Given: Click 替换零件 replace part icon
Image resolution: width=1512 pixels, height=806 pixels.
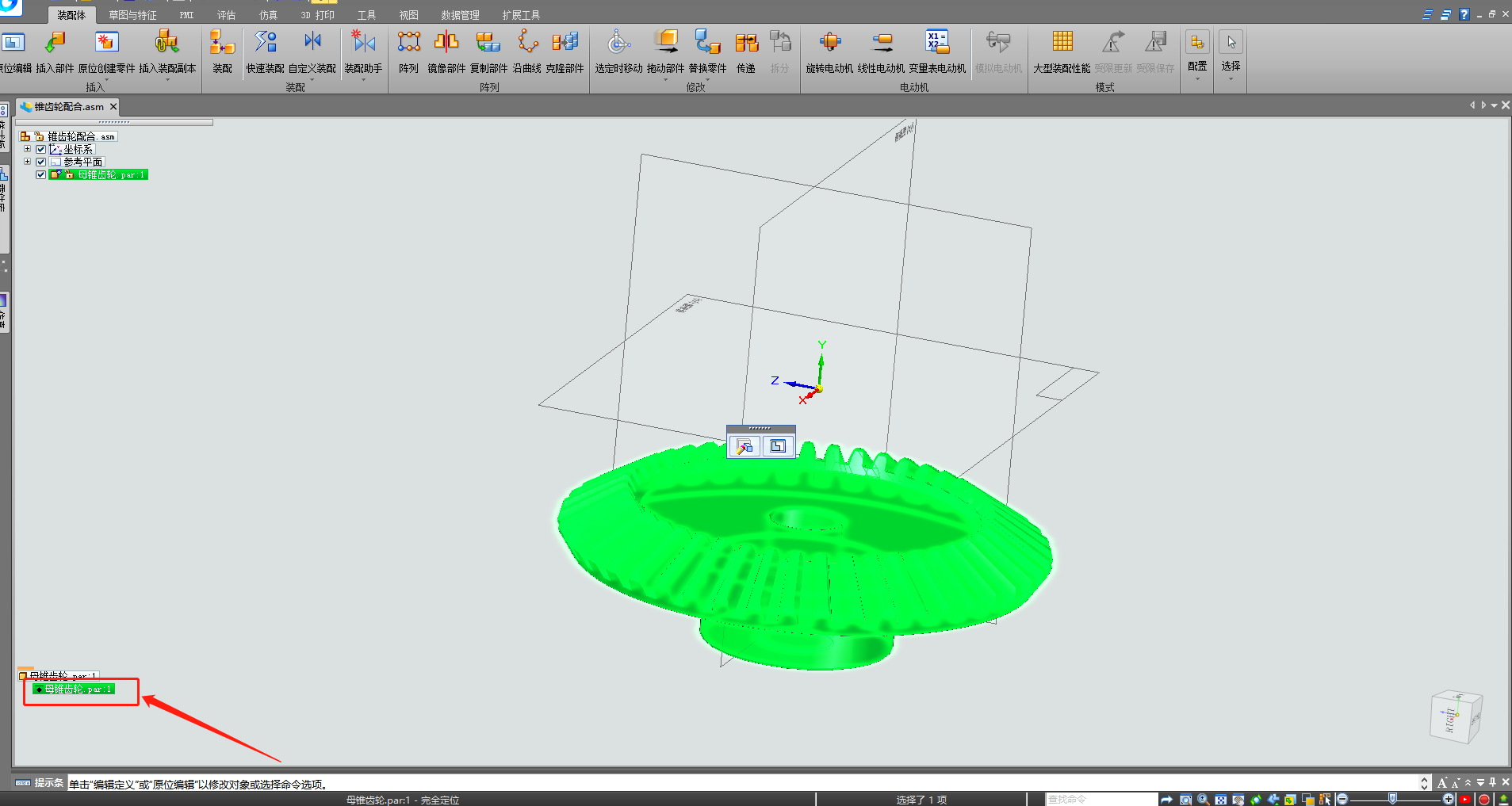Looking at the screenshot, I should pyautogui.click(x=707, y=43).
